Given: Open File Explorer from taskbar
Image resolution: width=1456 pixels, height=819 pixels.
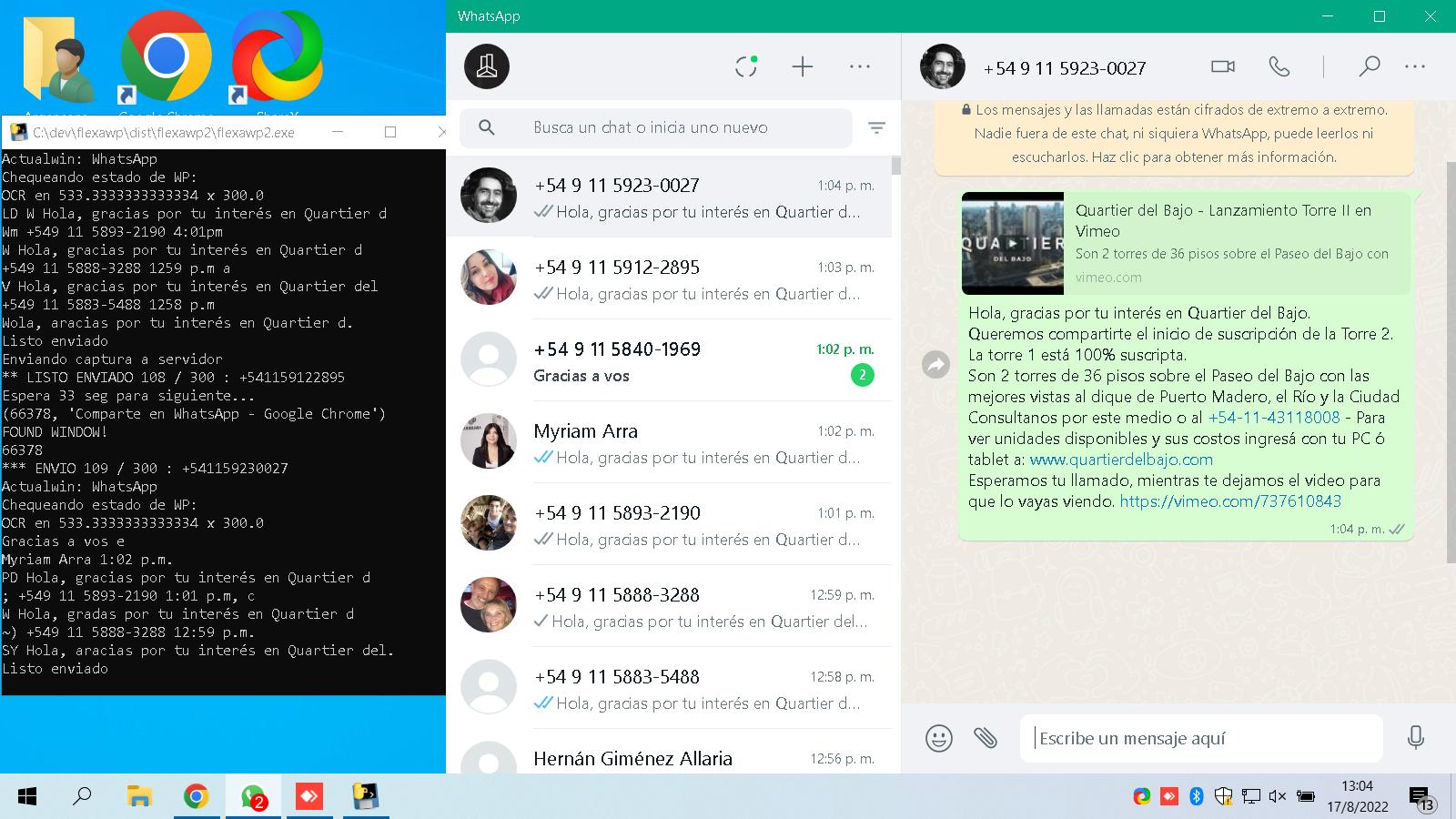Looking at the screenshot, I should tap(138, 797).
